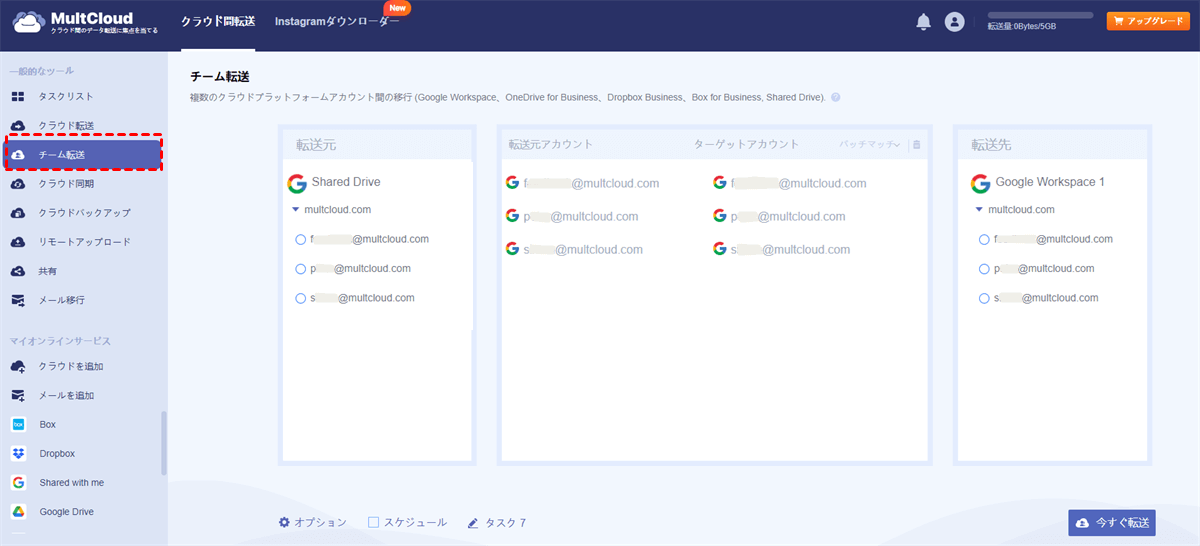Click the クラウド転送 cloud icon
1200x546 pixels.
[x=18, y=126]
